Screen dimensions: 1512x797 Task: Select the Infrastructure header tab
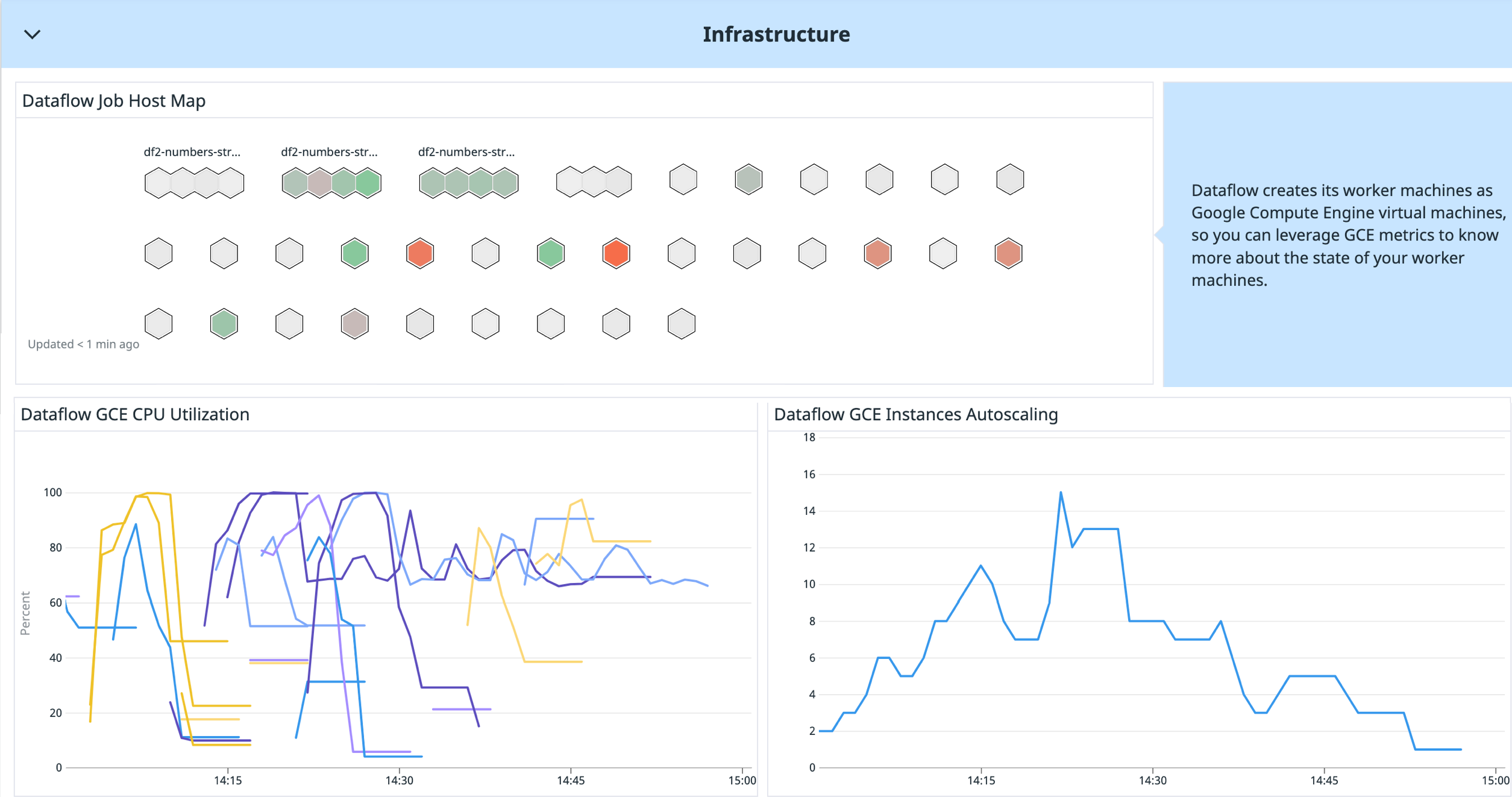click(x=776, y=34)
